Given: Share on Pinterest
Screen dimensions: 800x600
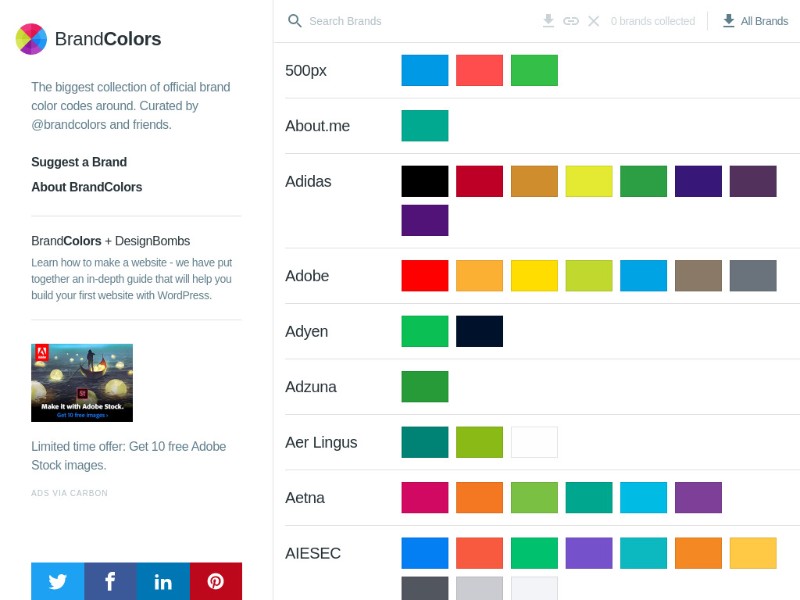Looking at the screenshot, I should (x=216, y=581).
